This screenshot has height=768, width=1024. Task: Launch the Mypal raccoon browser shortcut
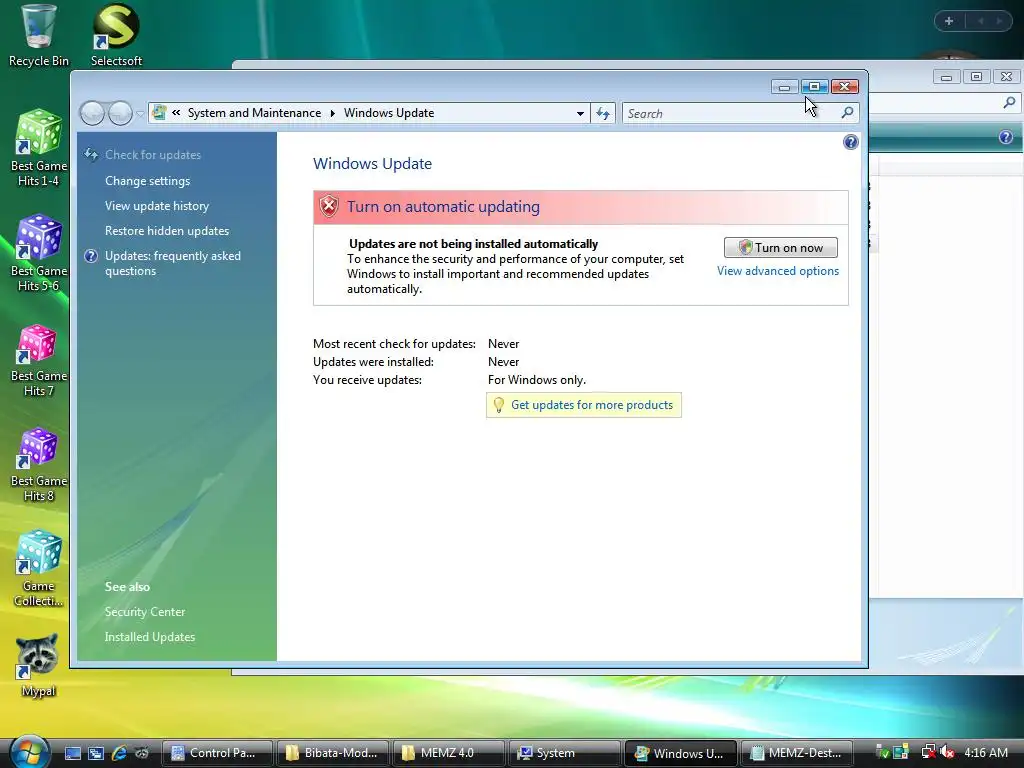[x=38, y=666]
